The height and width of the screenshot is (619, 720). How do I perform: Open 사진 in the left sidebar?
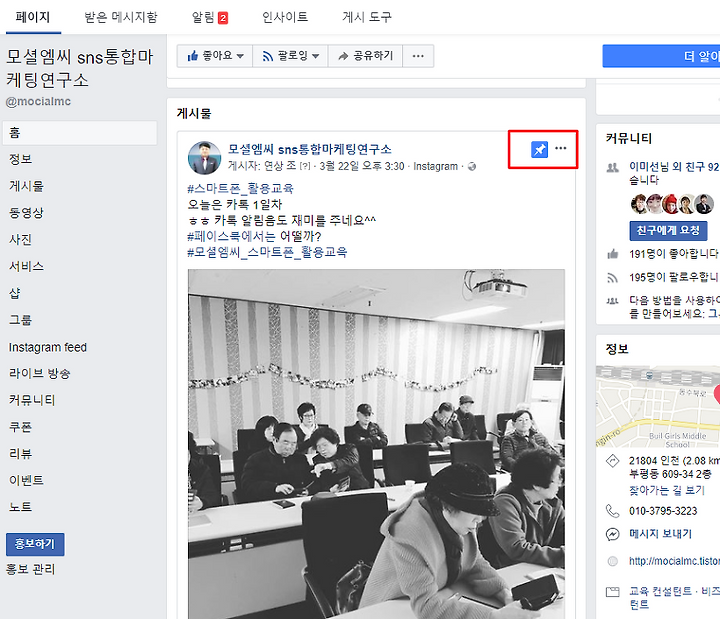(21, 239)
